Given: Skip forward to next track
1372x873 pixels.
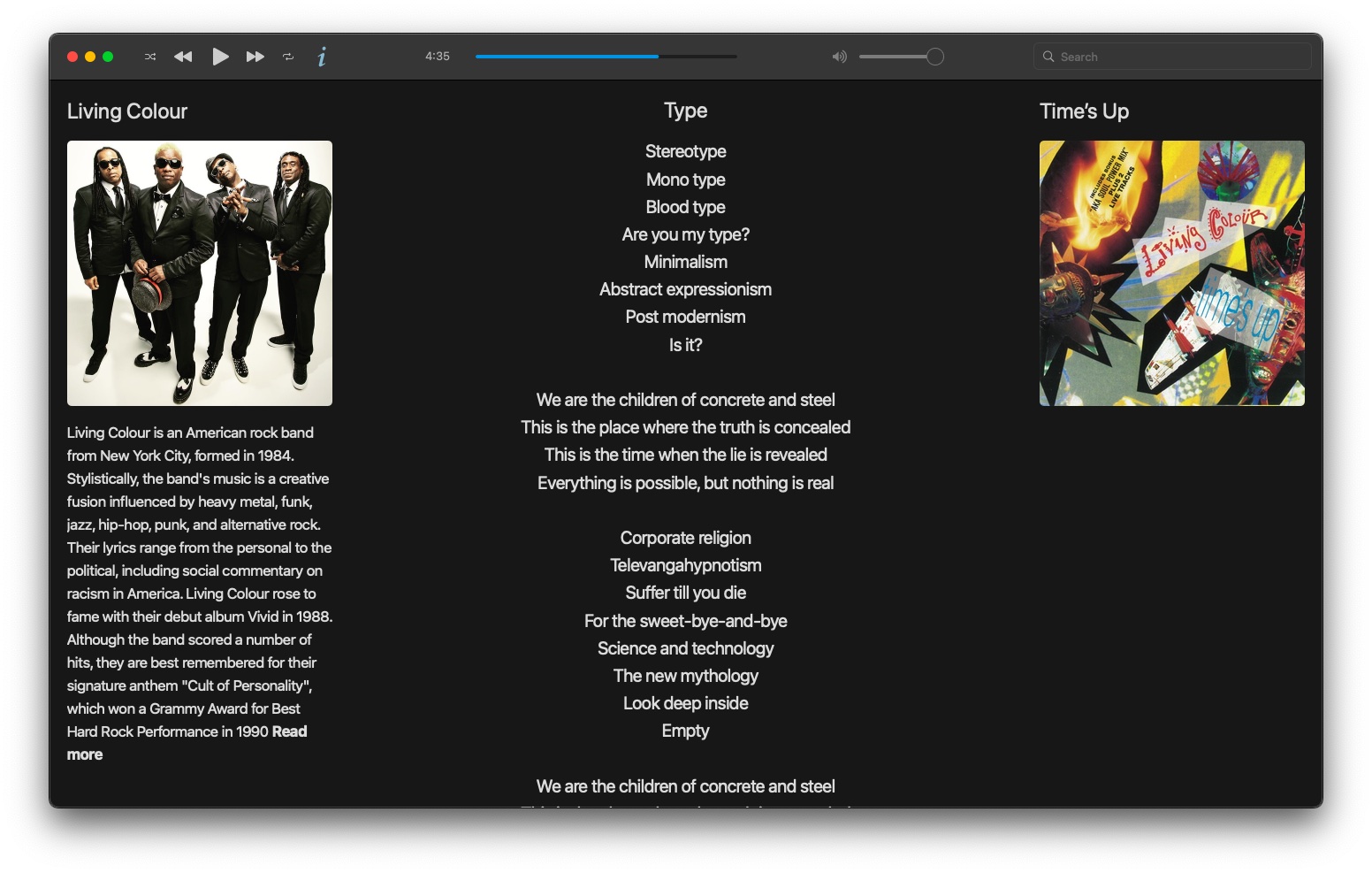Looking at the screenshot, I should pyautogui.click(x=255, y=57).
